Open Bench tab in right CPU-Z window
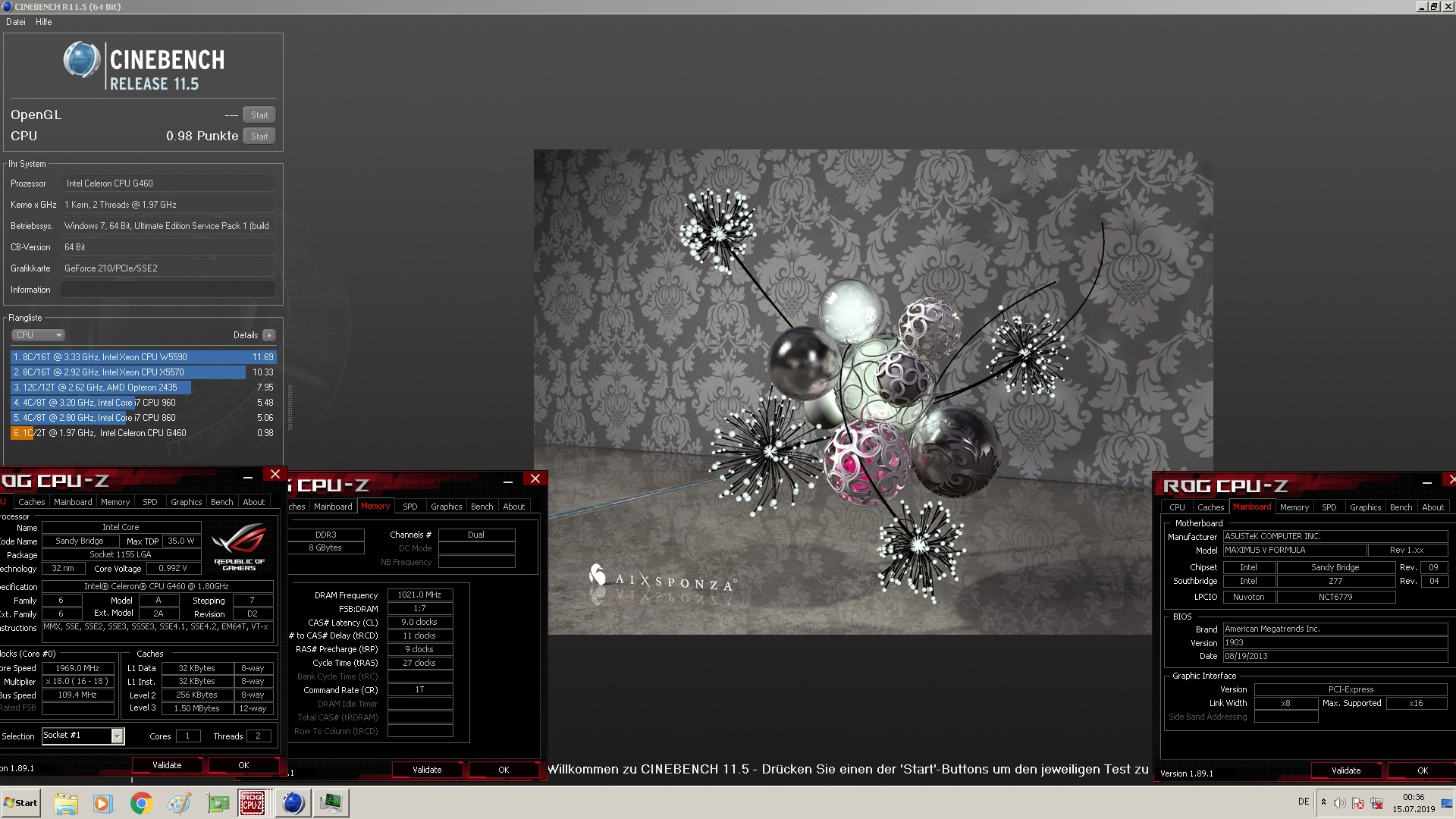 1401,507
